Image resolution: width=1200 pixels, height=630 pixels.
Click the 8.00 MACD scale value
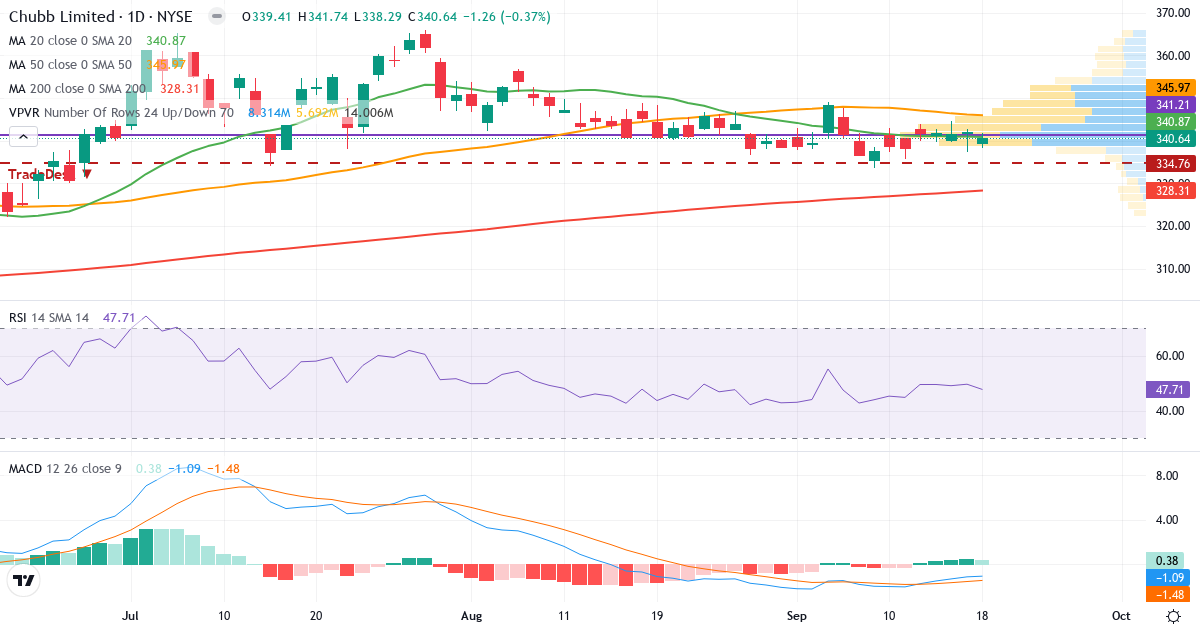click(1167, 476)
